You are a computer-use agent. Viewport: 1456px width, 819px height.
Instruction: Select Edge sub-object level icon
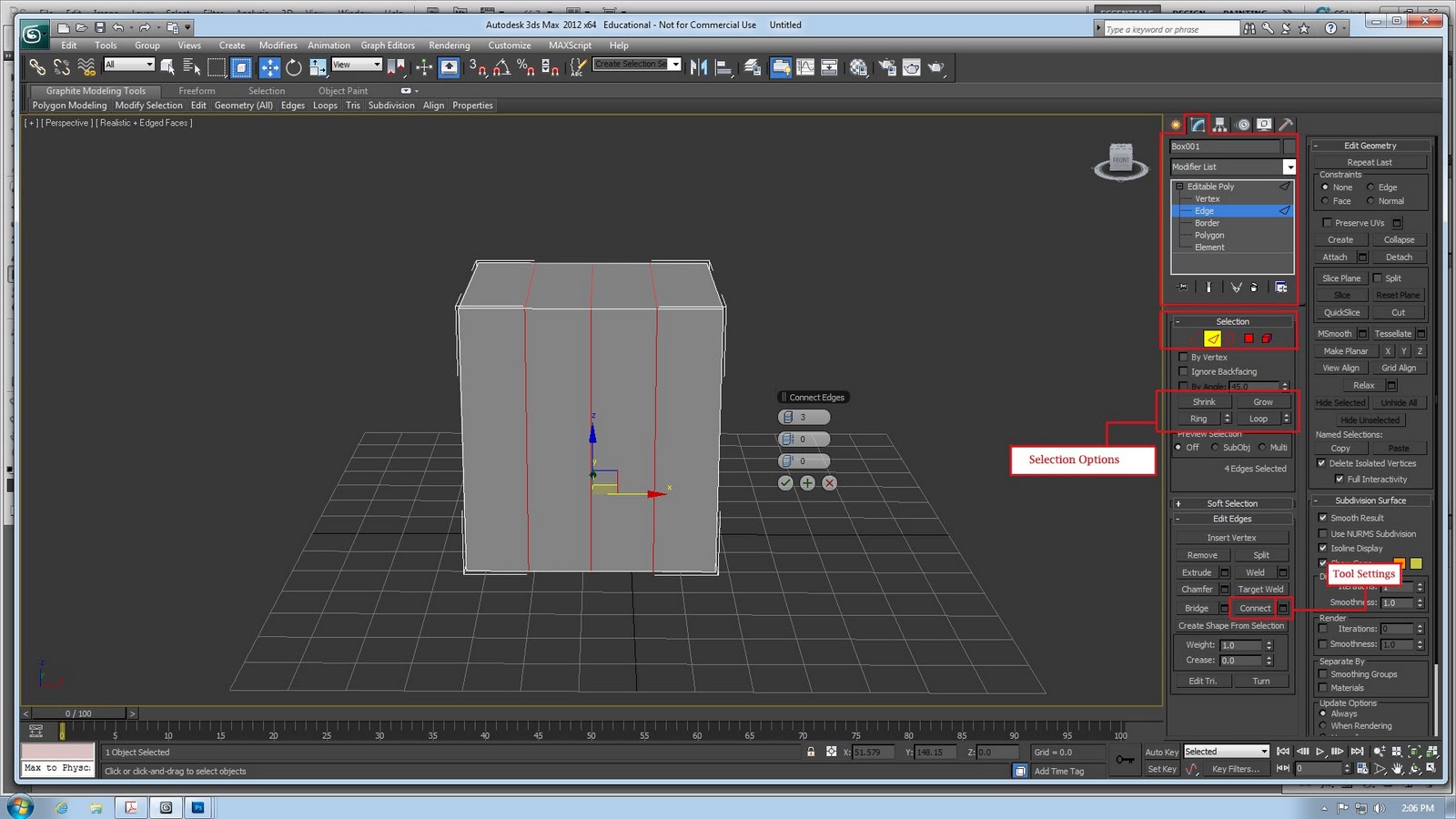[x=1213, y=339]
